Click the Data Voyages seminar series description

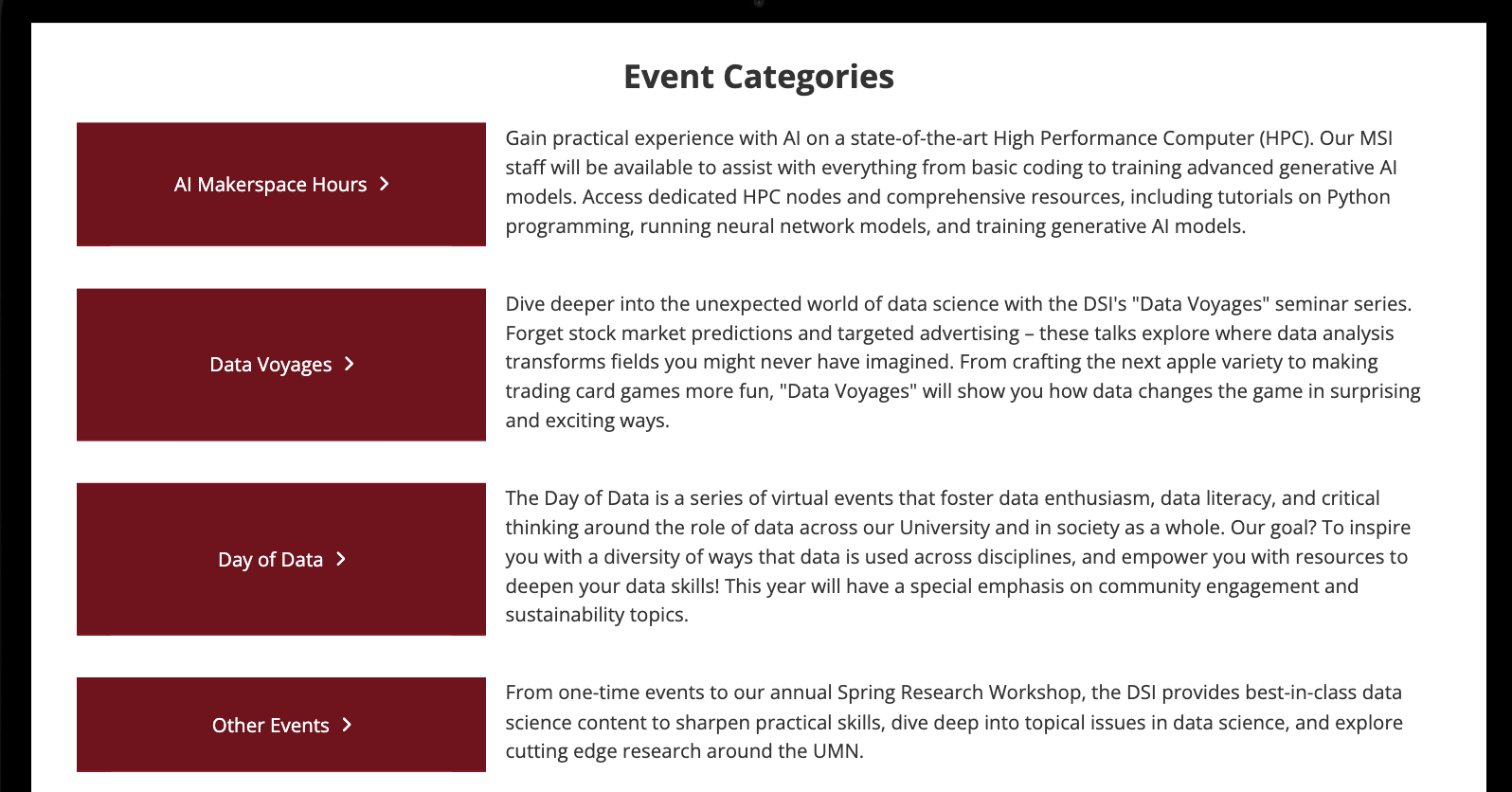click(962, 362)
